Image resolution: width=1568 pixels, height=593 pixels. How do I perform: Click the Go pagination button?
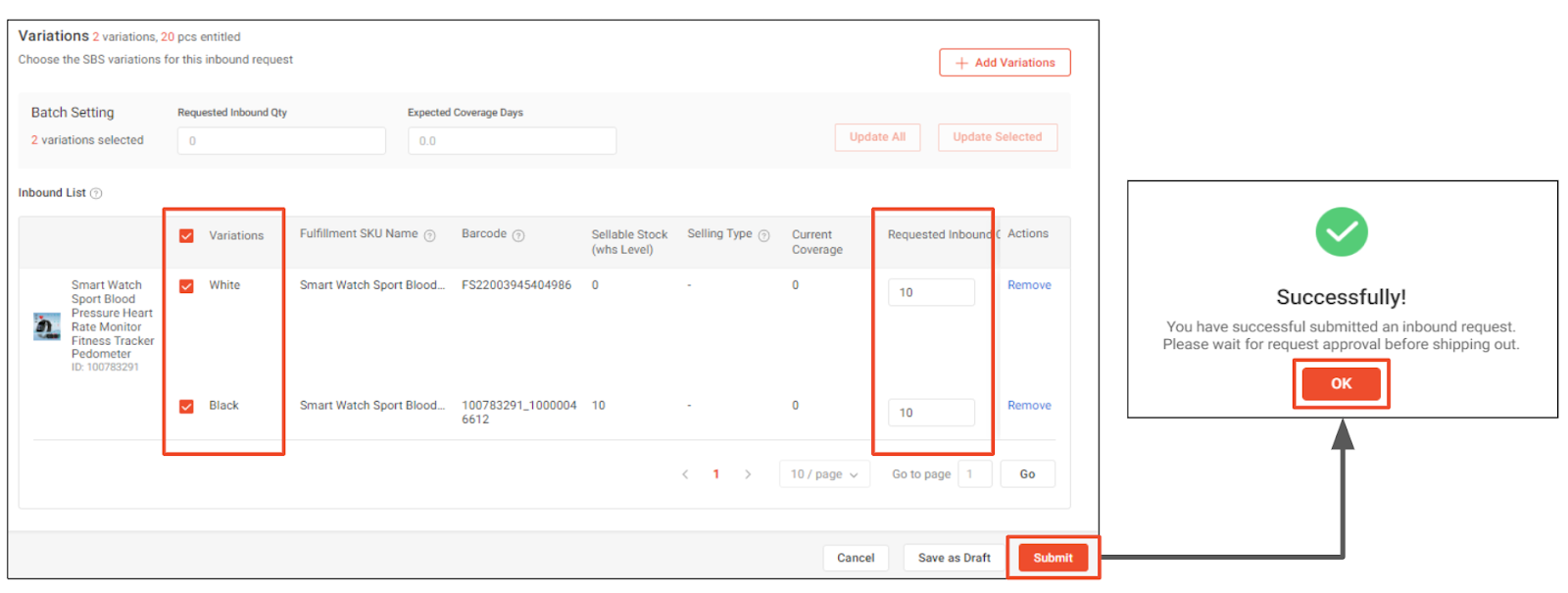(x=1027, y=474)
